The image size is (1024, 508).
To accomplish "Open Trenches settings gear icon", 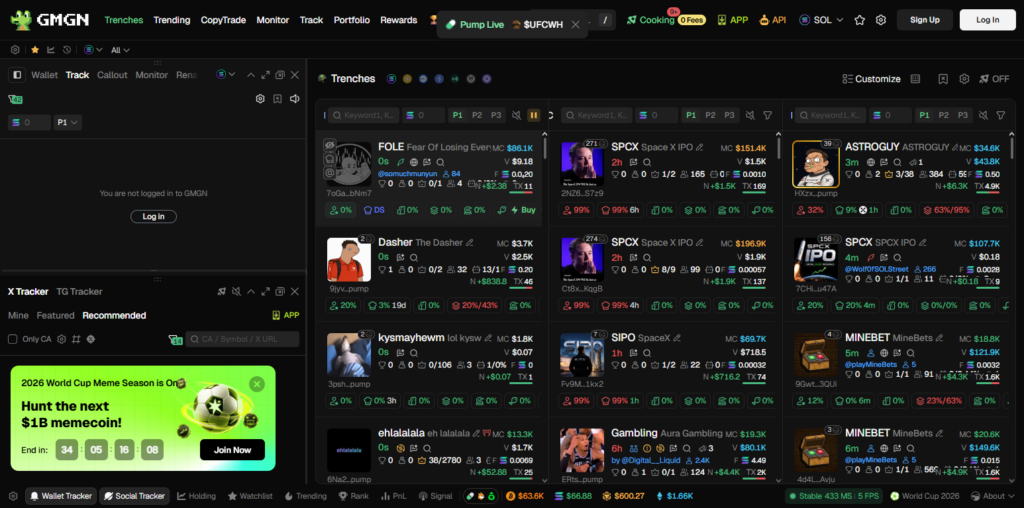I will [964, 79].
